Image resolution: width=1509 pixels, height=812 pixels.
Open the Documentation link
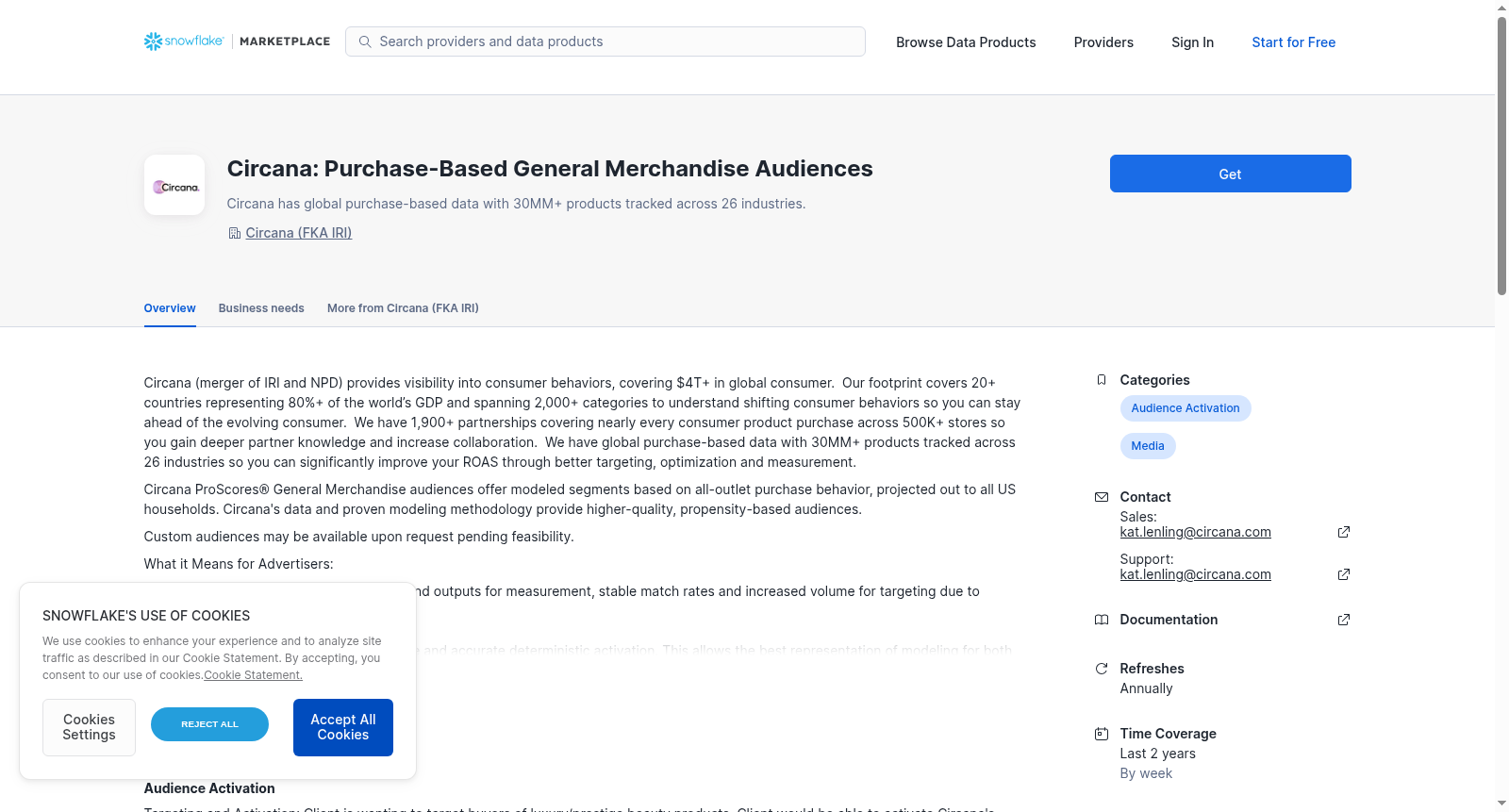click(1169, 620)
